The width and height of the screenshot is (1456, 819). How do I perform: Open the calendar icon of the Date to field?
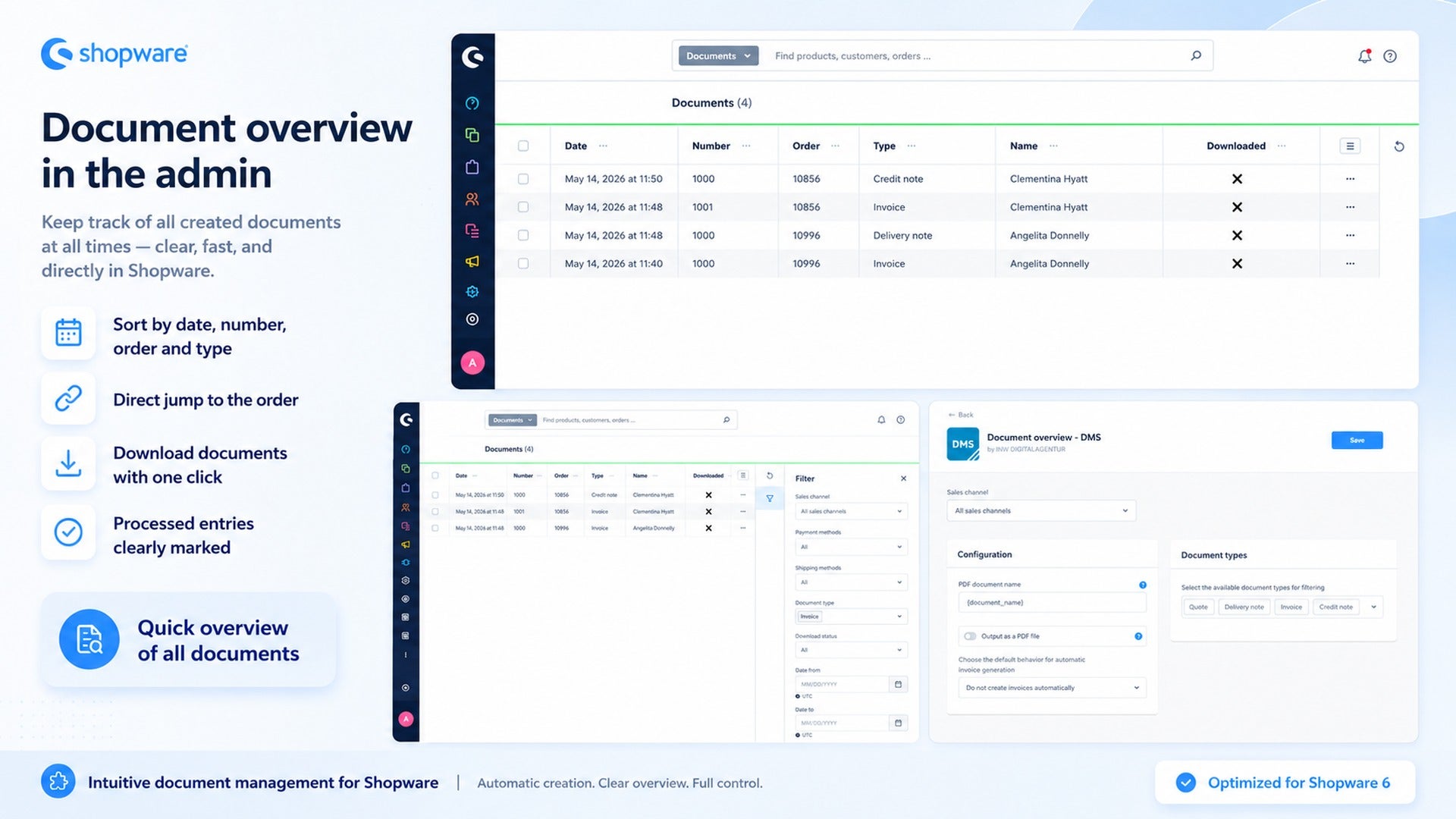tap(898, 723)
